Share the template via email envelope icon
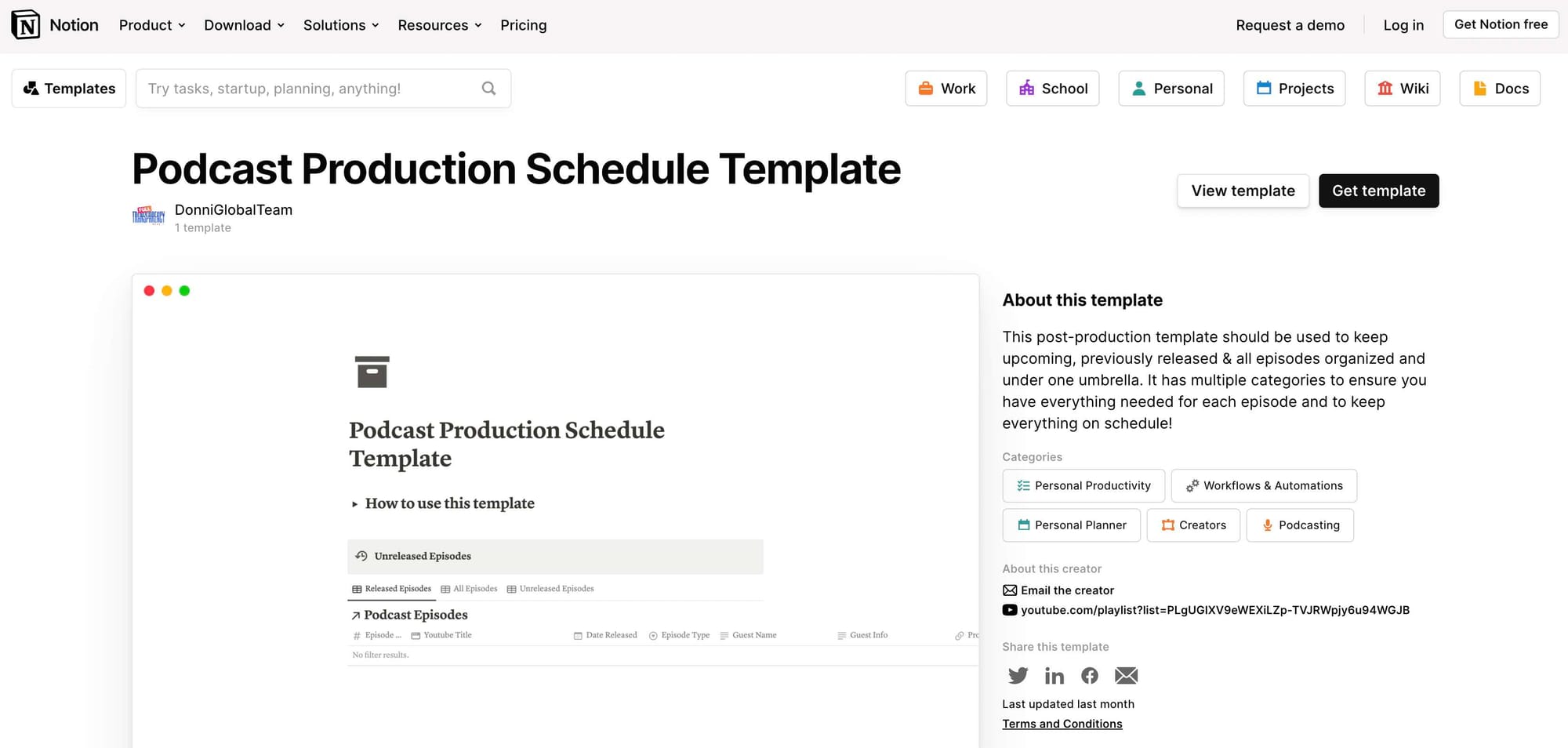Screen dimensions: 1568x748 [x=1126, y=675]
